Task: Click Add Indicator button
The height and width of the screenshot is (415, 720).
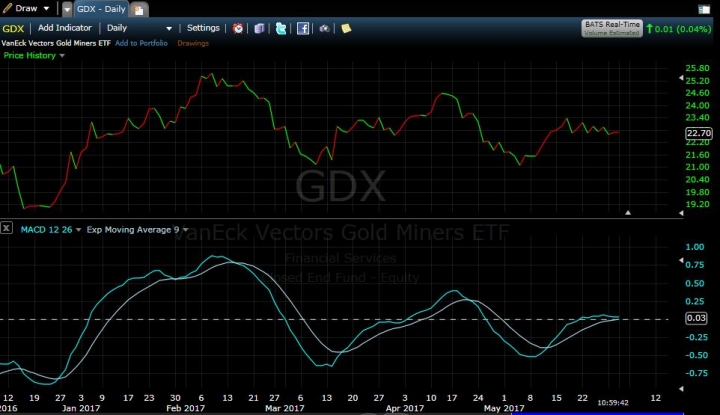Action: (x=65, y=28)
